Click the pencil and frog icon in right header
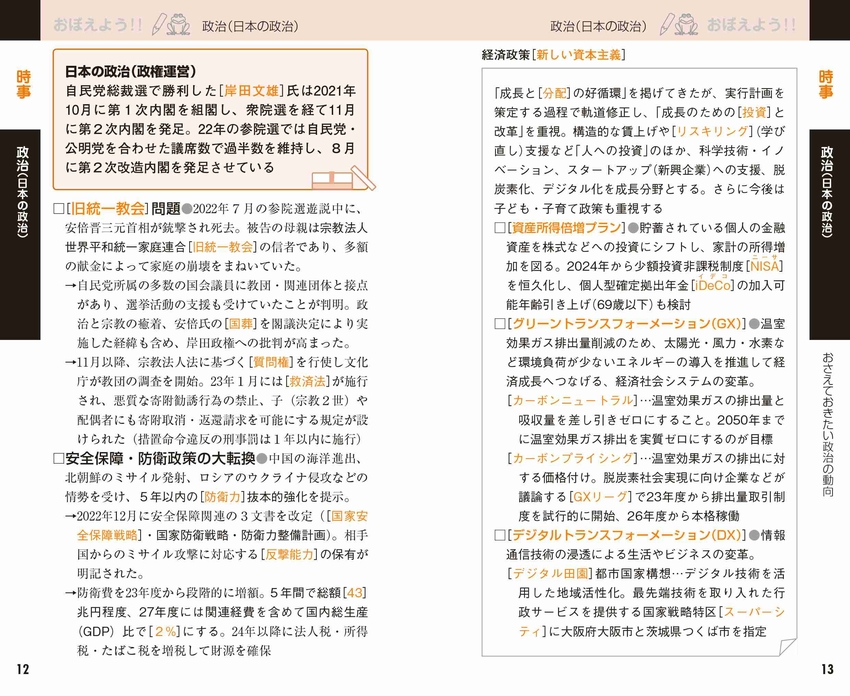 (x=679, y=24)
